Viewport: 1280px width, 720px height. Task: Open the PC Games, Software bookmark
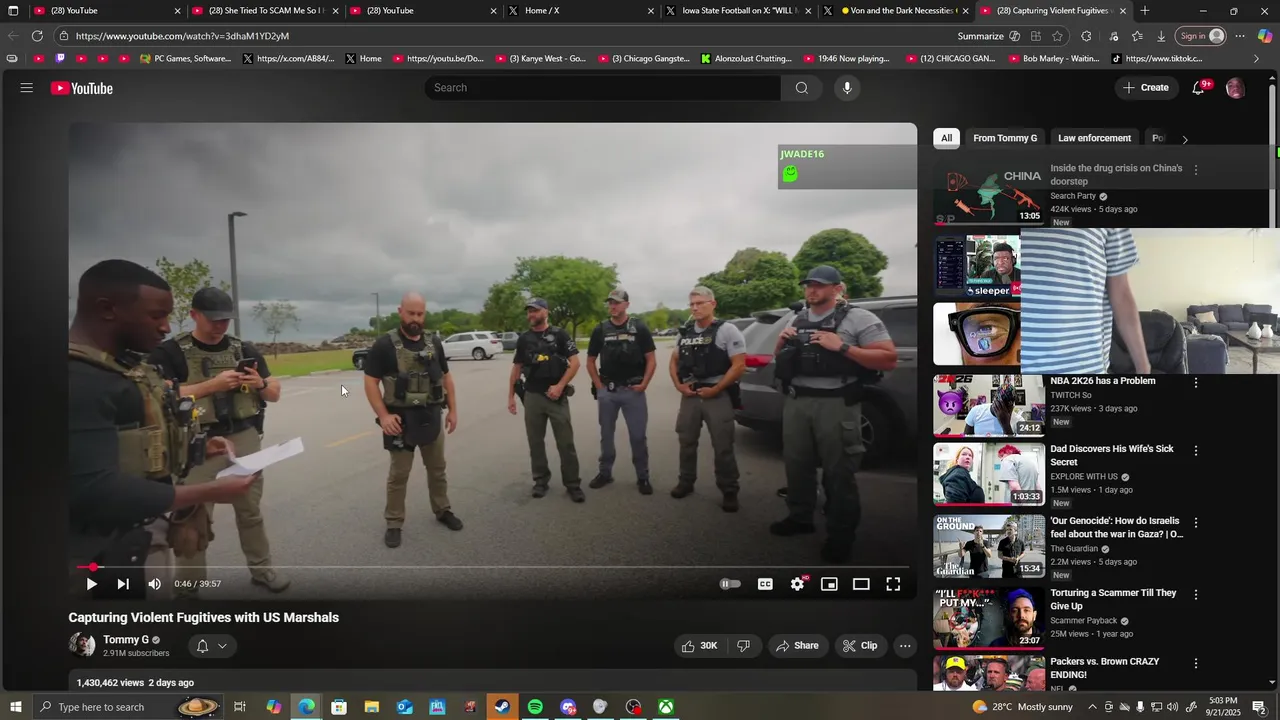pos(186,59)
